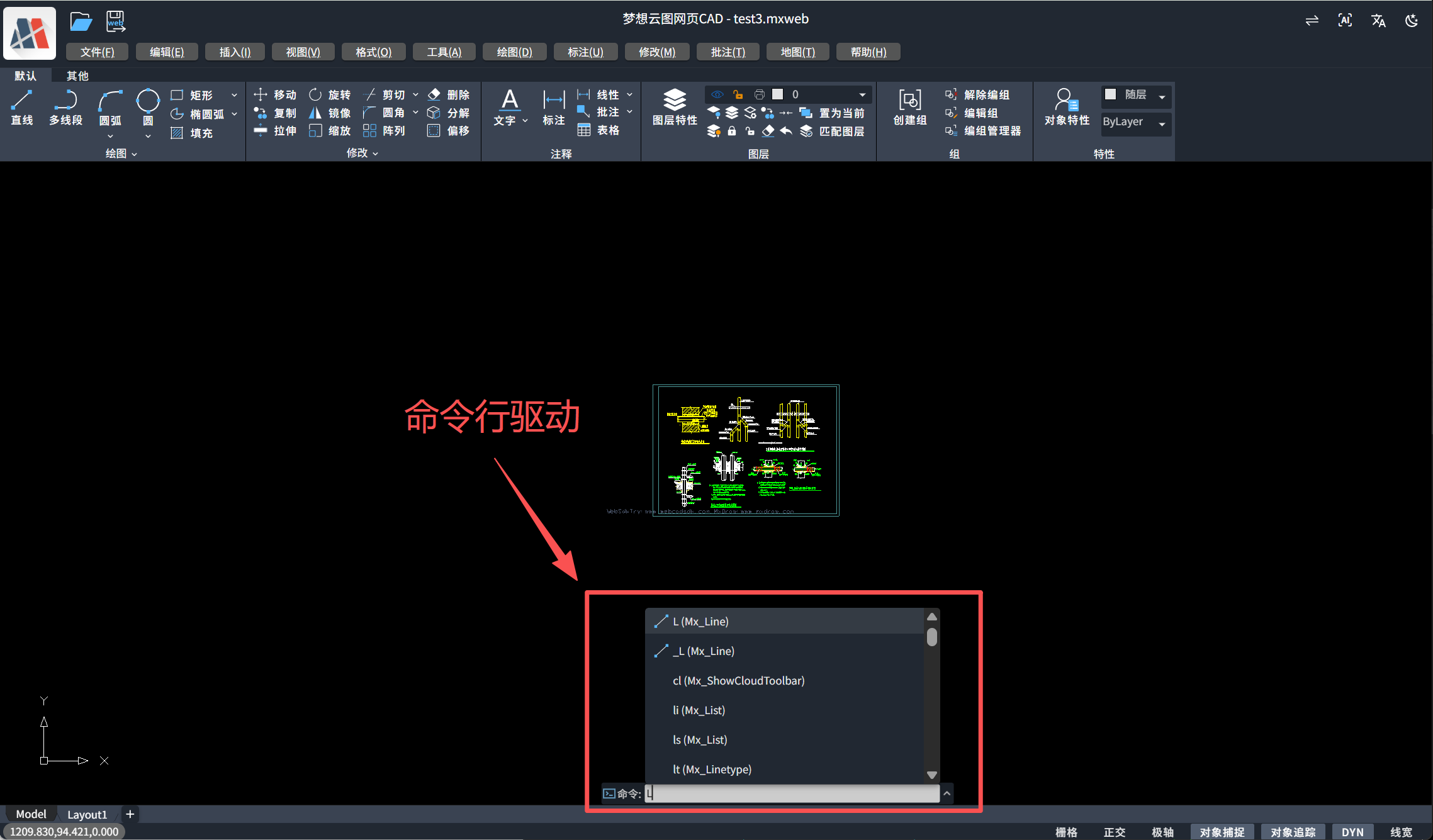Activate the Array (阵列) command
This screenshot has width=1433, height=840.
[384, 131]
